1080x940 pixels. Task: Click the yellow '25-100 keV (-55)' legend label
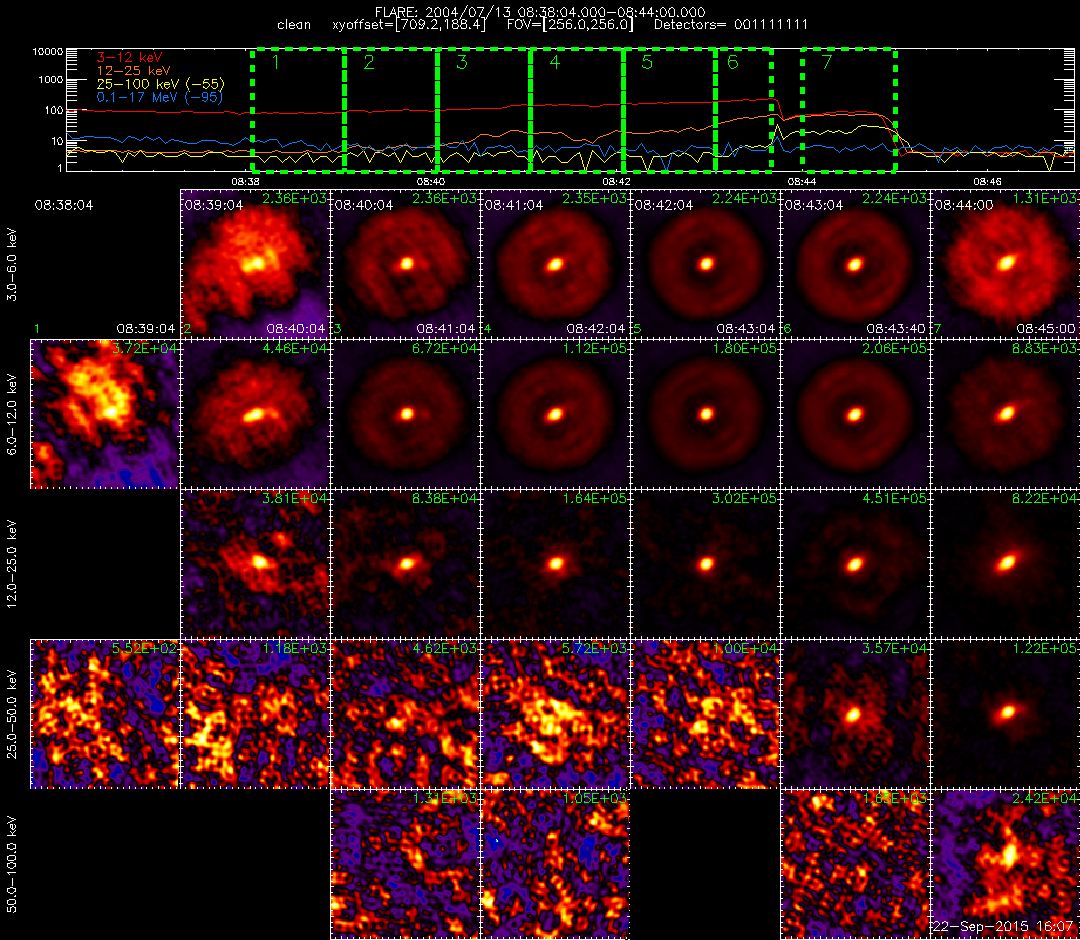160,84
